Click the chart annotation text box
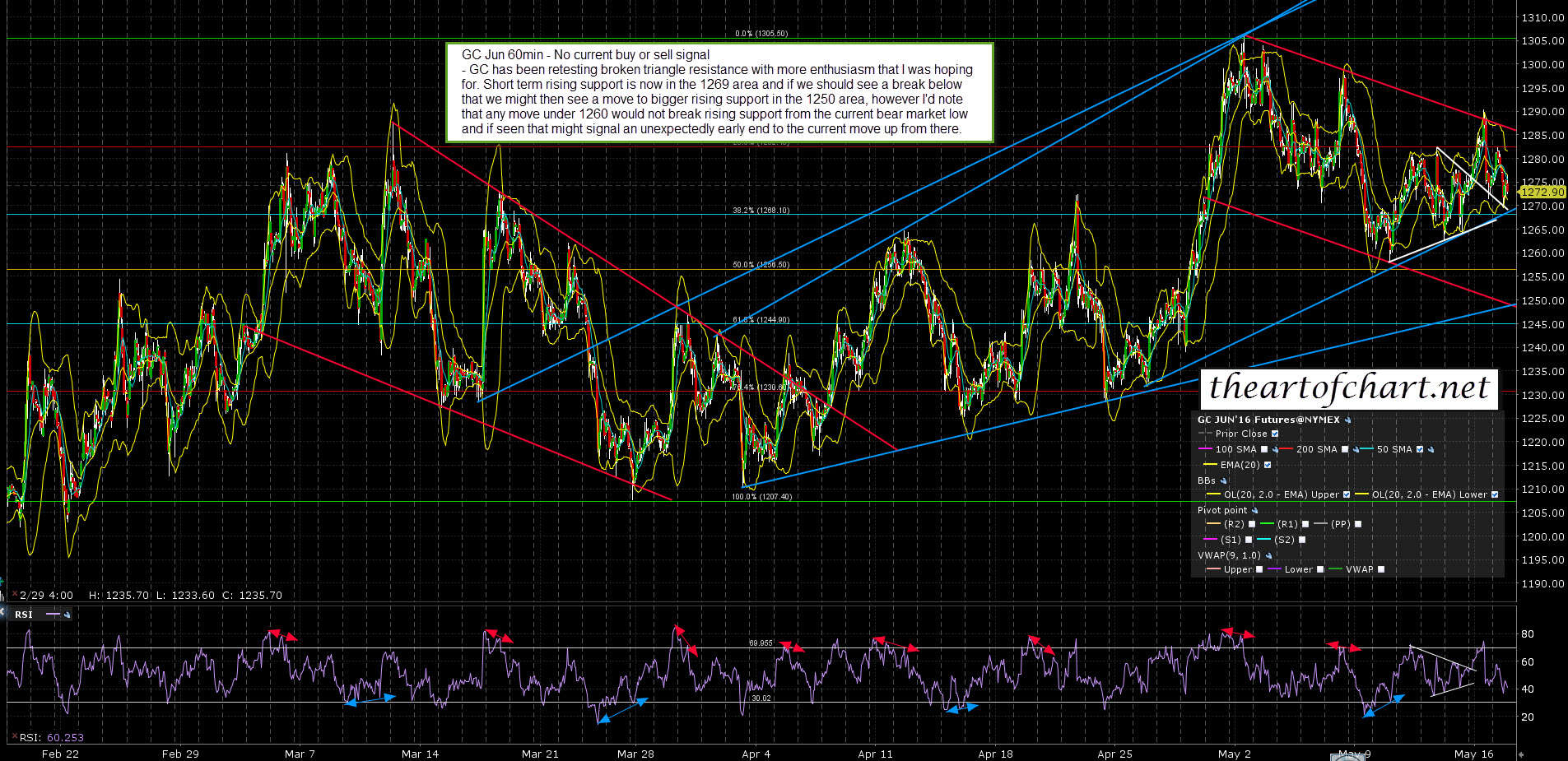 [719, 92]
